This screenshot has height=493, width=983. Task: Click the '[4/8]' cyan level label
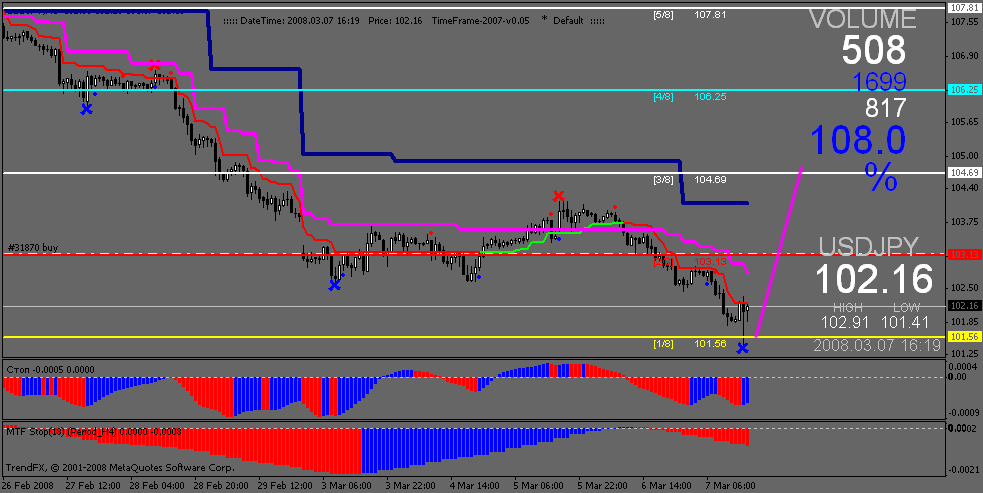tap(663, 97)
